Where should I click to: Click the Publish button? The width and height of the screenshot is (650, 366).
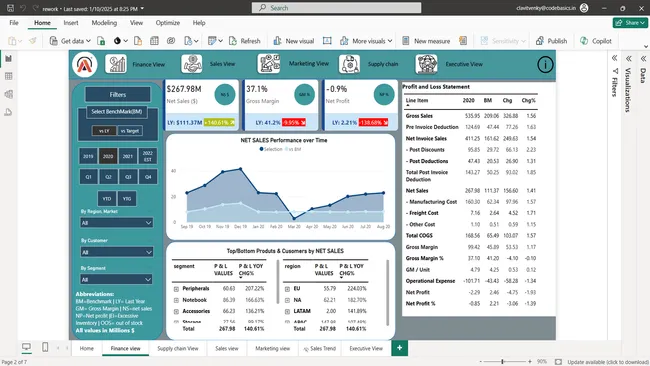click(x=551, y=41)
